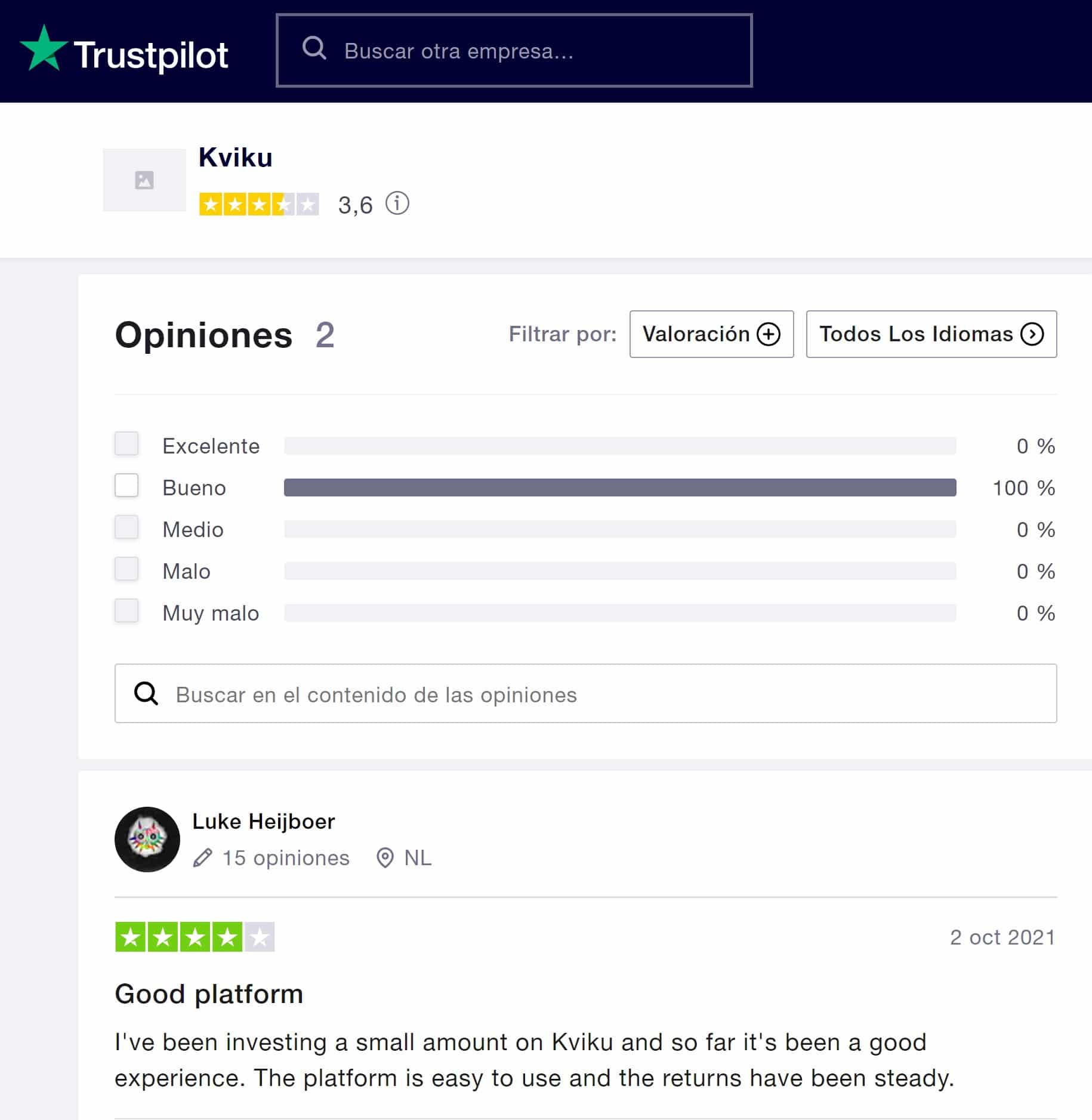Open reviewer Luke Heijboer's profile link
Screen dimensions: 1092x1120
[263, 822]
